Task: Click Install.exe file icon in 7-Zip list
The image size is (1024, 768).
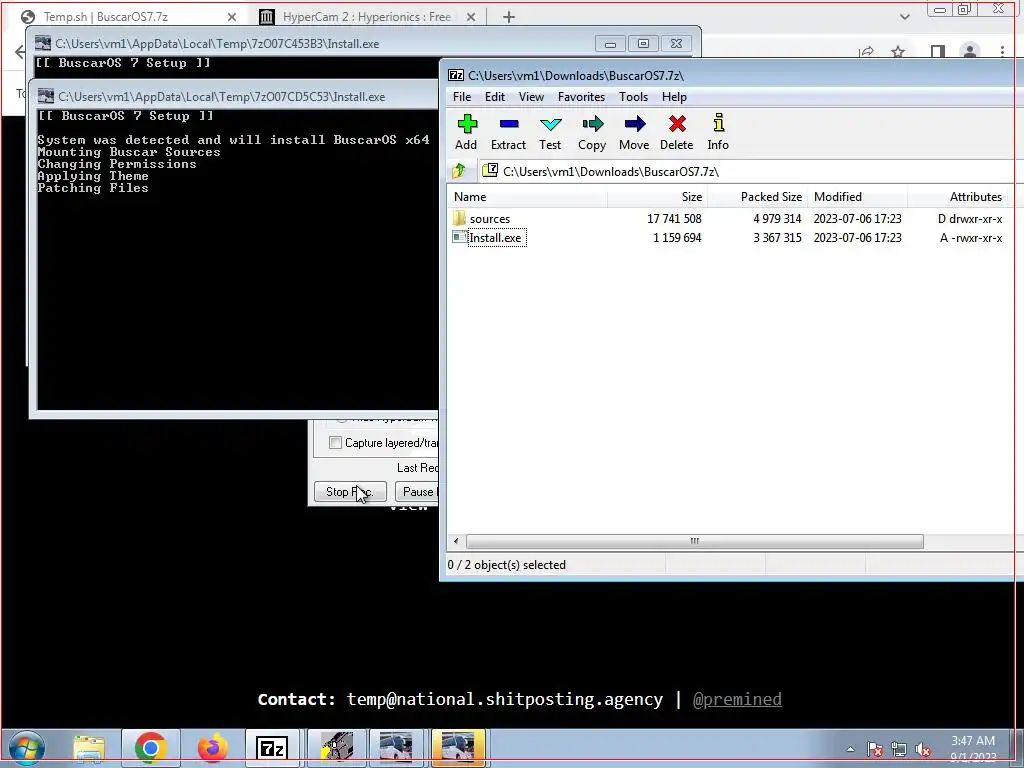Action: point(460,237)
